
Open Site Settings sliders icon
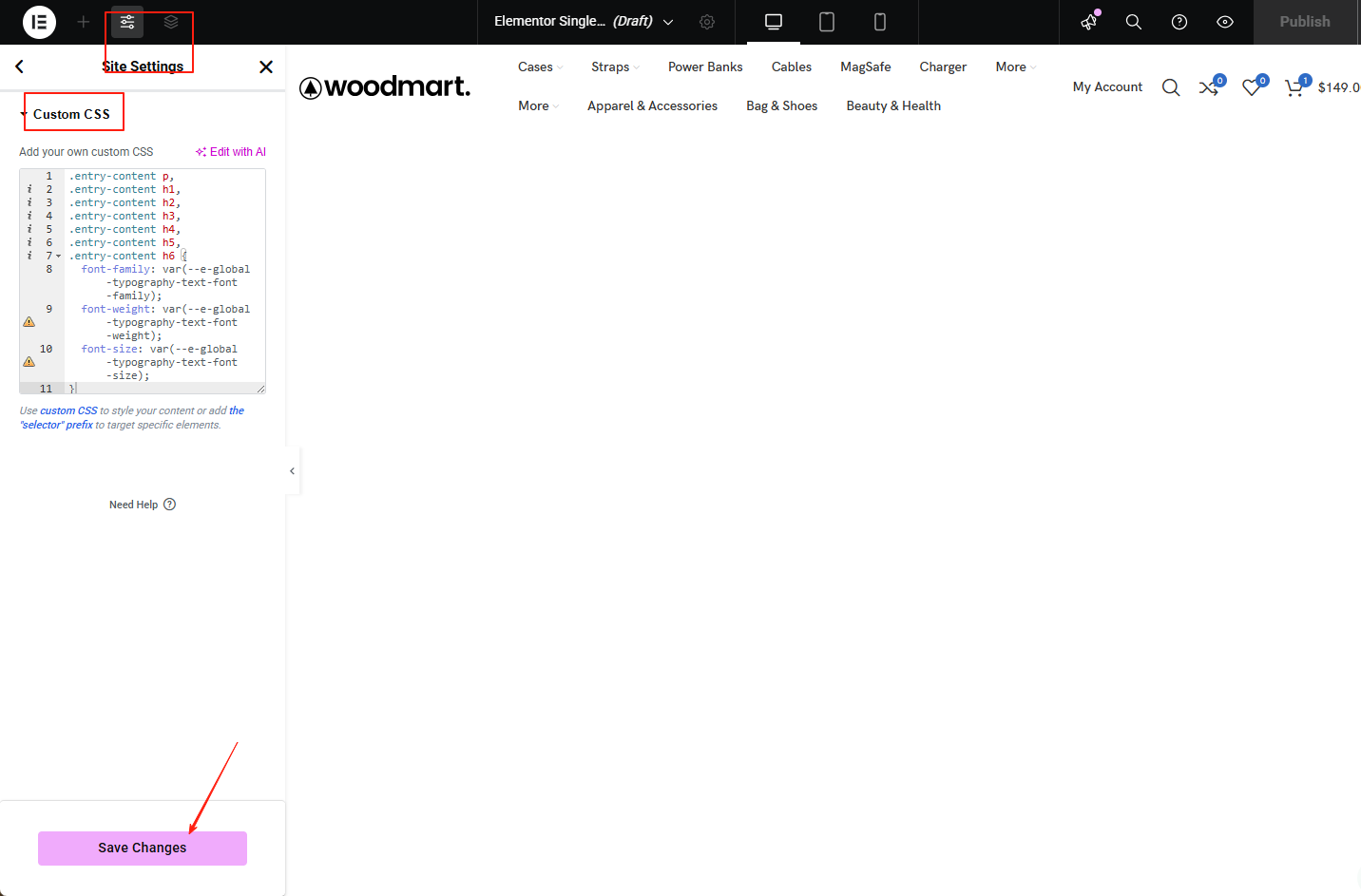coord(127,22)
